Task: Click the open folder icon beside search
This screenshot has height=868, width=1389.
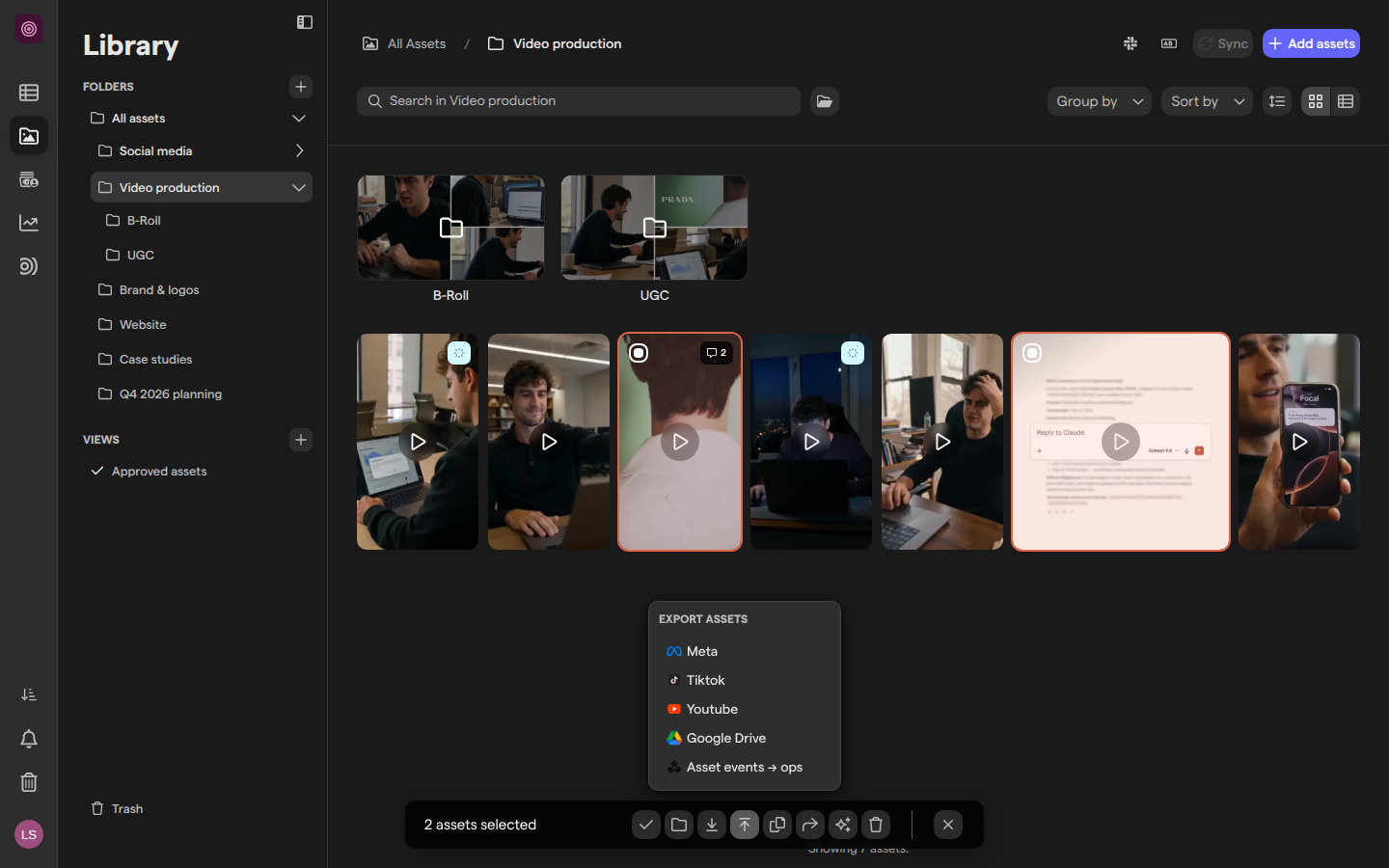Action: tap(825, 101)
